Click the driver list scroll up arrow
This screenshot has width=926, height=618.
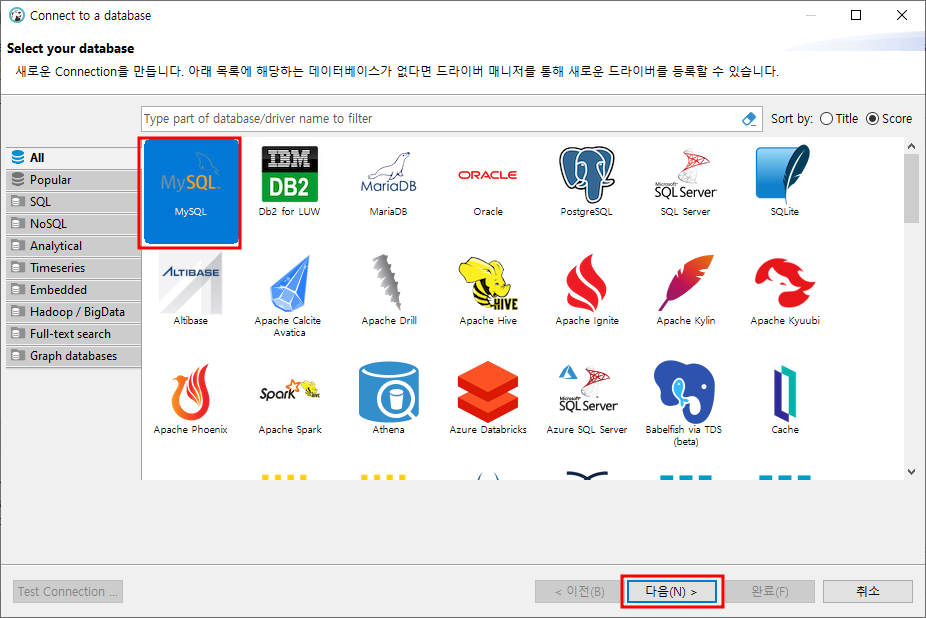[911, 146]
